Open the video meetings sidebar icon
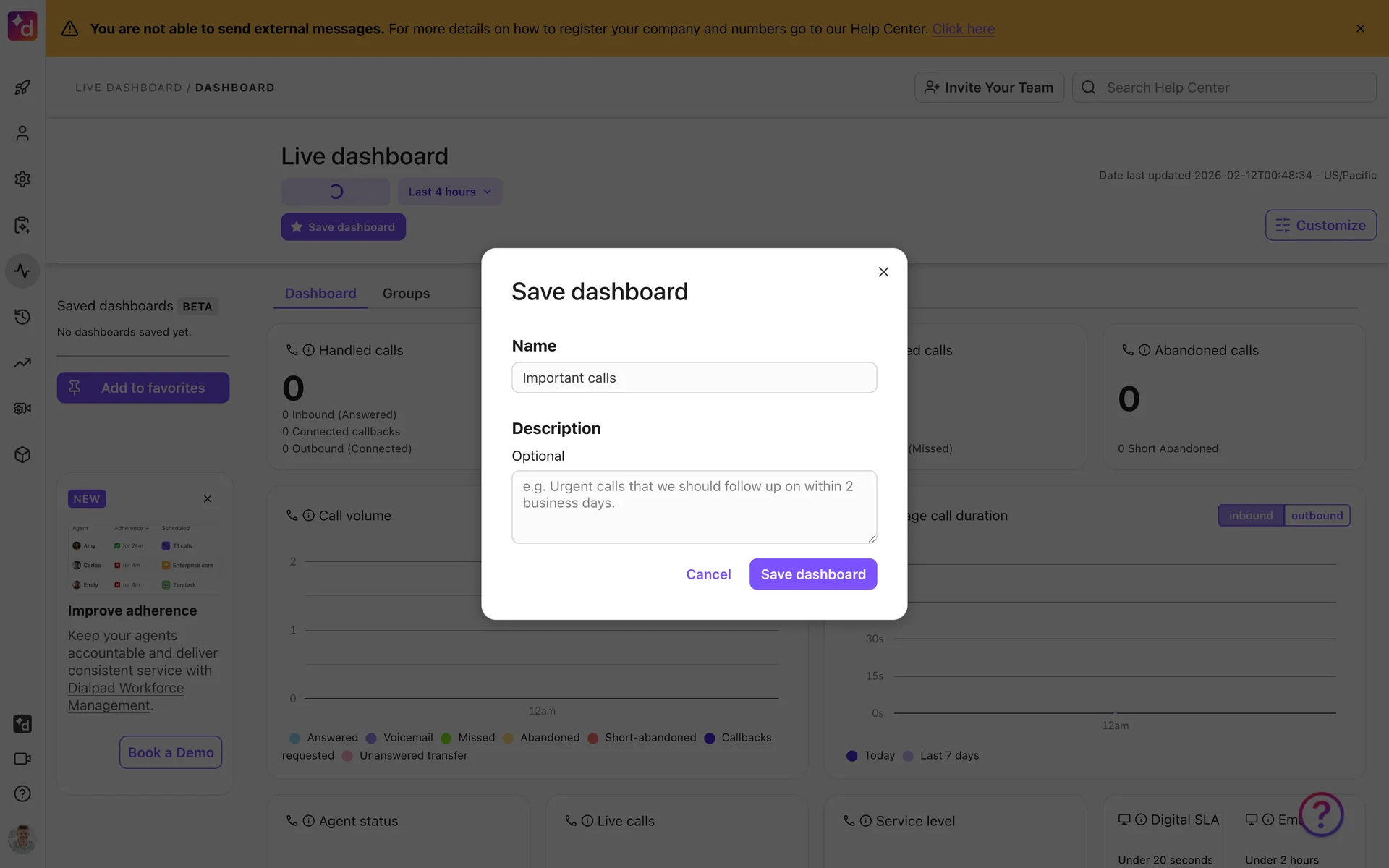Image resolution: width=1389 pixels, height=868 pixels. point(22,759)
